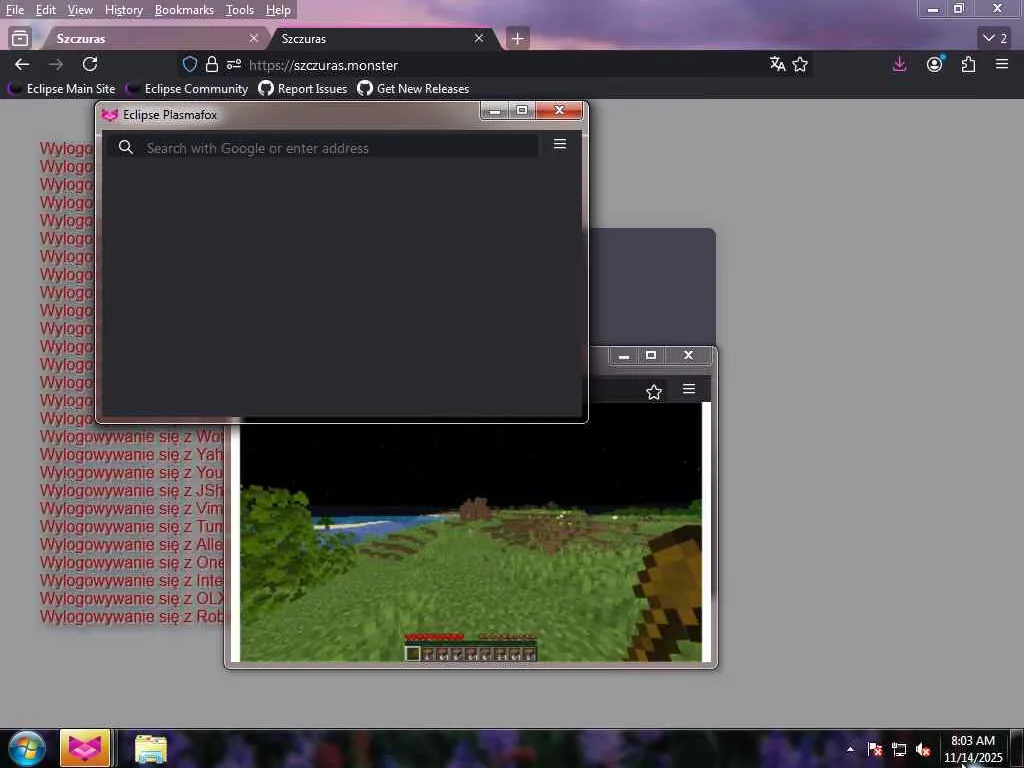Expand the list all tabs dropdown
This screenshot has width=1024, height=768.
tap(995, 38)
